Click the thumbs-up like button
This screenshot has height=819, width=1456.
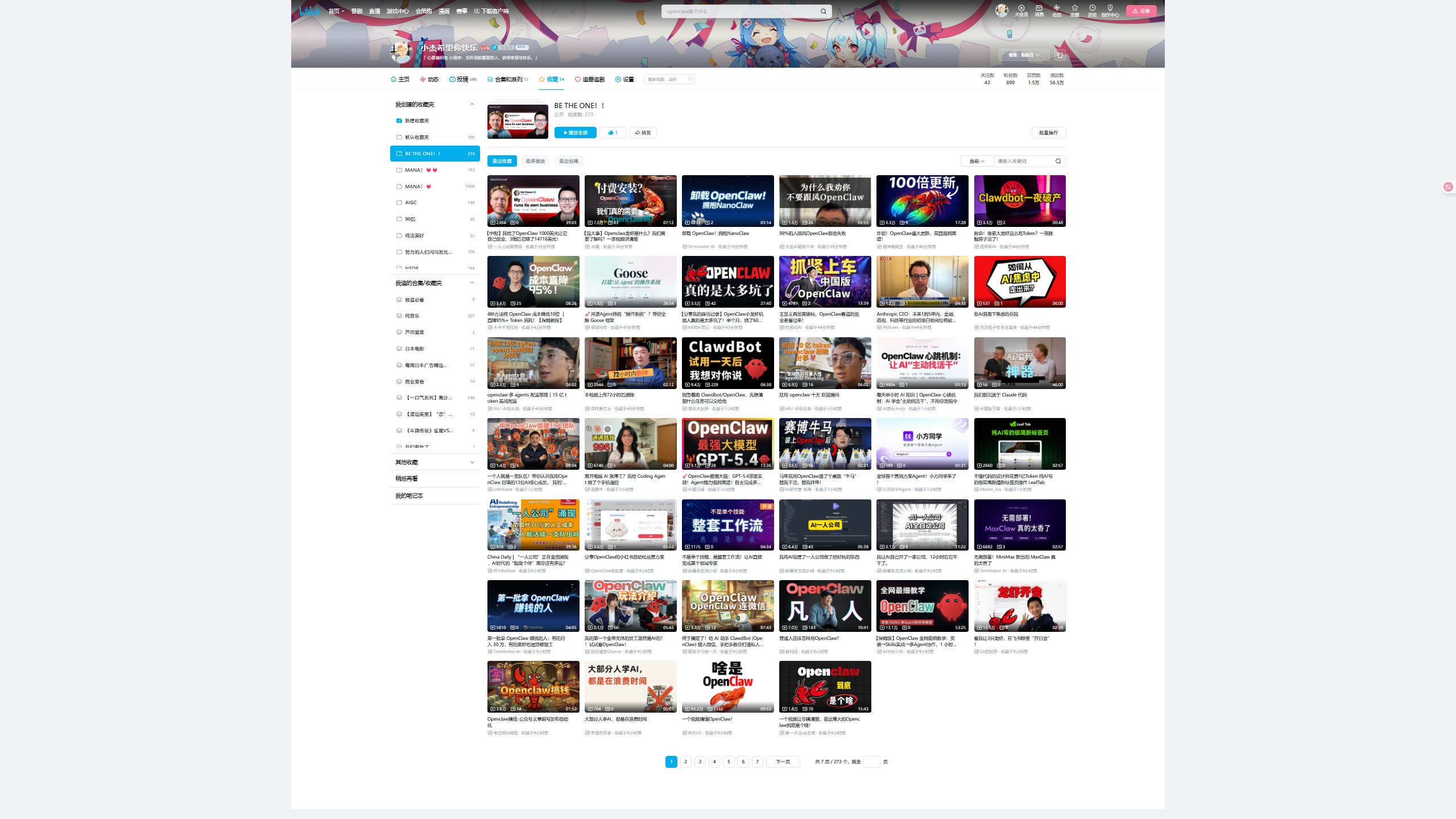point(613,133)
